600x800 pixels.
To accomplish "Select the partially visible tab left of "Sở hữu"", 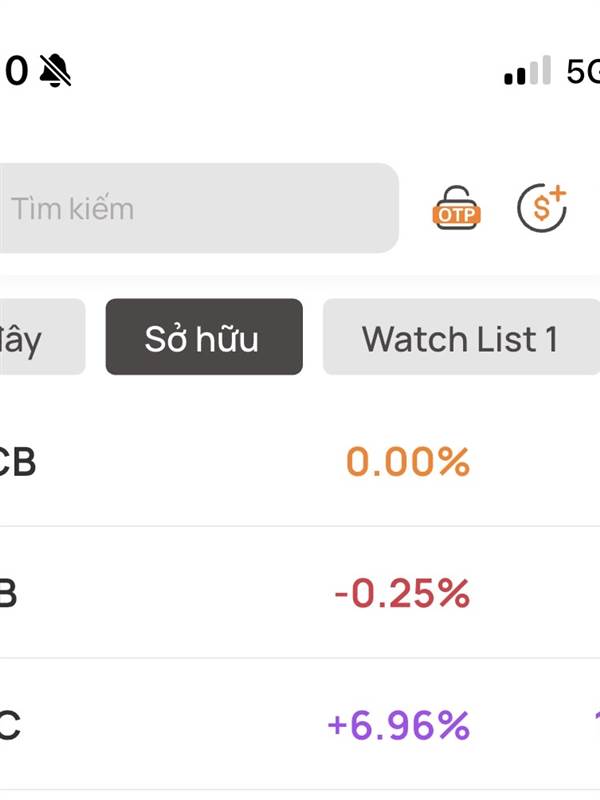I will [x=40, y=338].
